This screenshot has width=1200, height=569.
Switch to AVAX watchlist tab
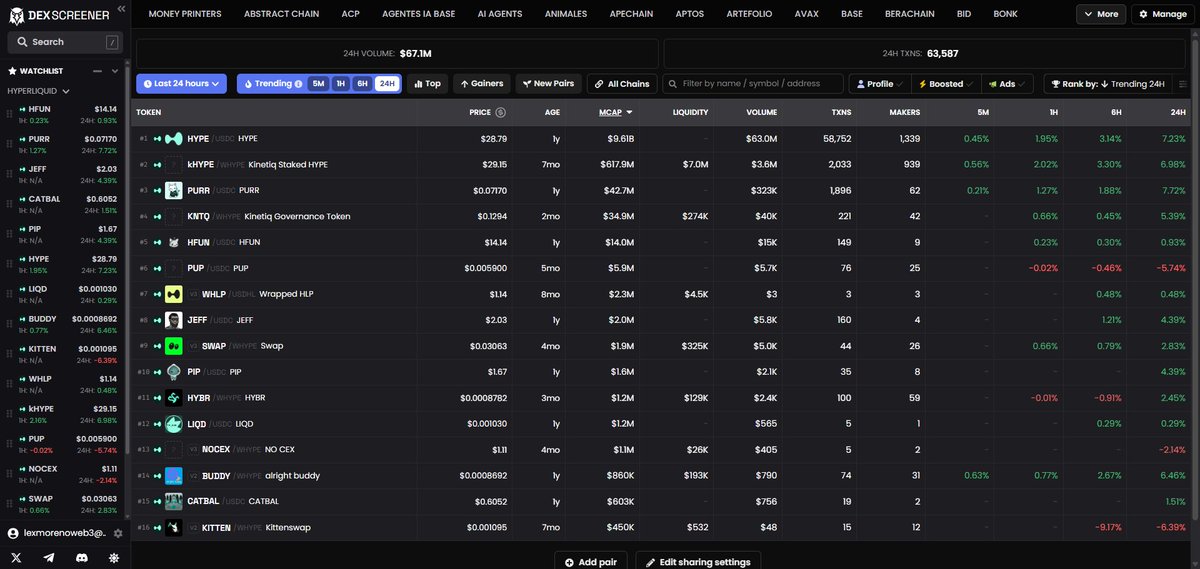(x=806, y=14)
